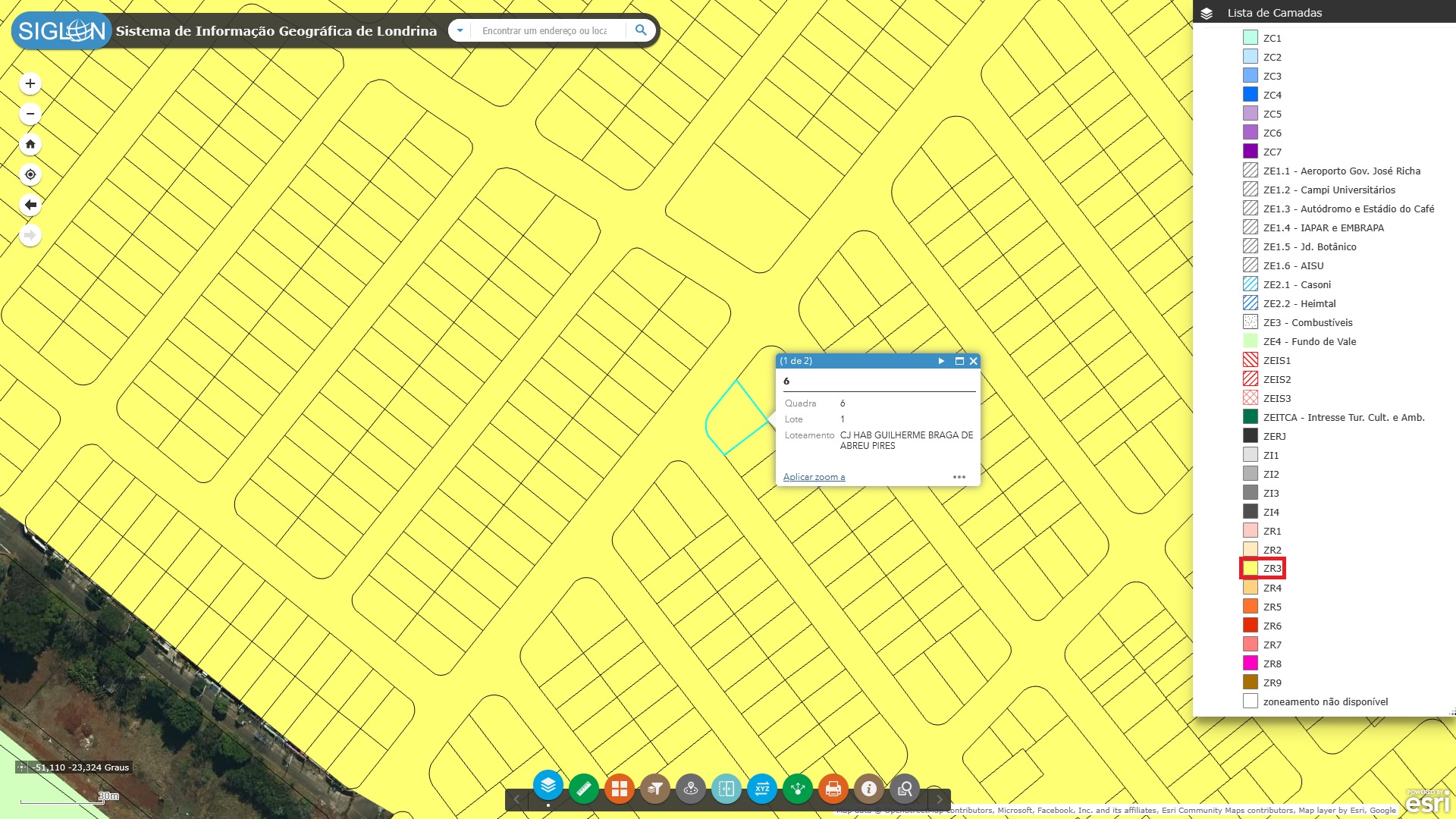This screenshot has width=1456, height=819.
Task: Click 'ZE2.2 - Heimtal' legend entry
Action: (x=1299, y=303)
